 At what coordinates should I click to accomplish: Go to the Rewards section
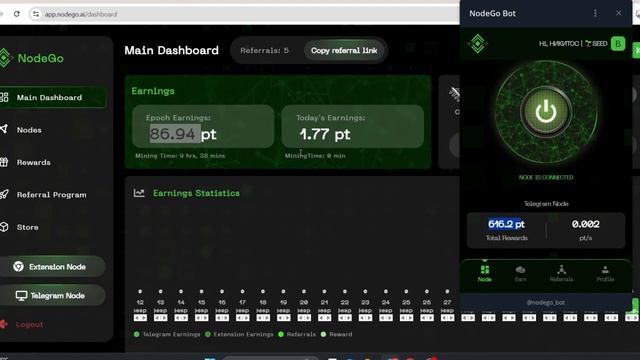coord(33,162)
